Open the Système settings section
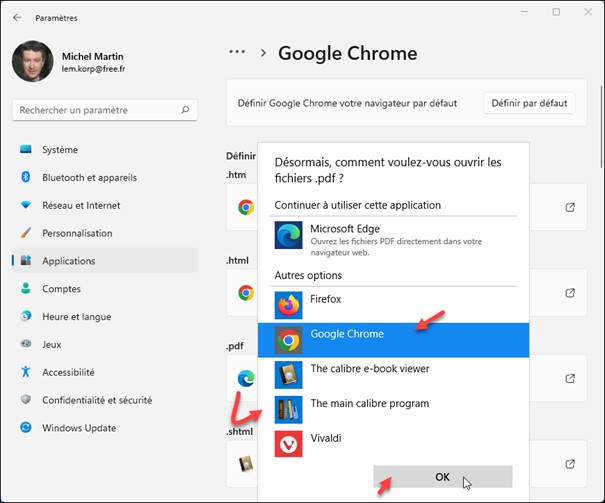The width and height of the screenshot is (605, 503). point(60,150)
